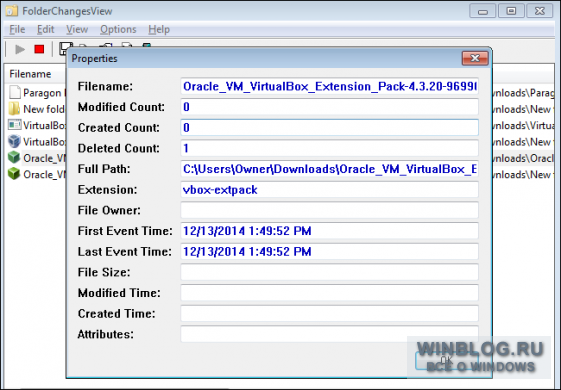Click the empty Attributes field
Image resolution: width=561 pixels, height=390 pixels.
click(x=330, y=334)
